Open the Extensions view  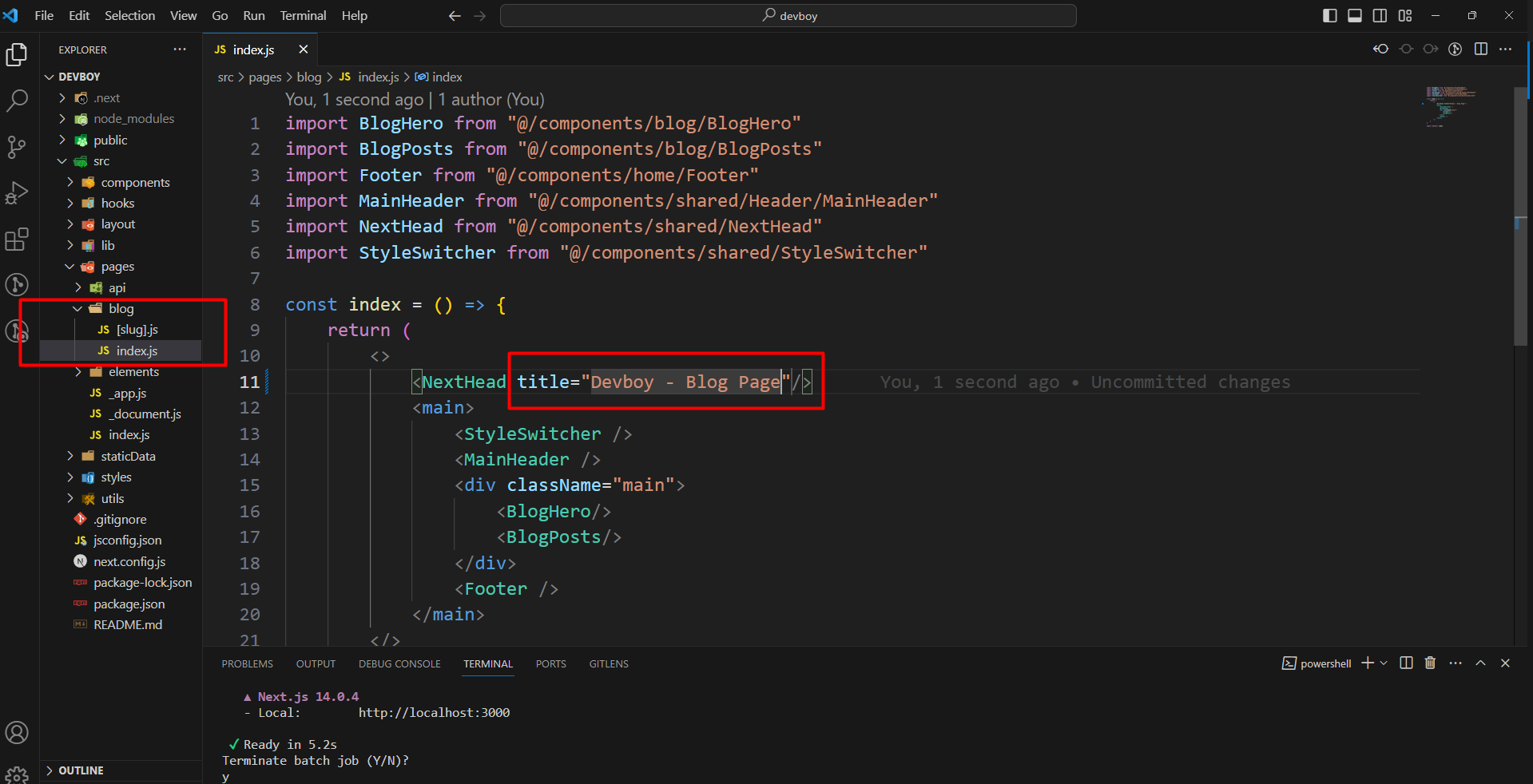click(17, 240)
